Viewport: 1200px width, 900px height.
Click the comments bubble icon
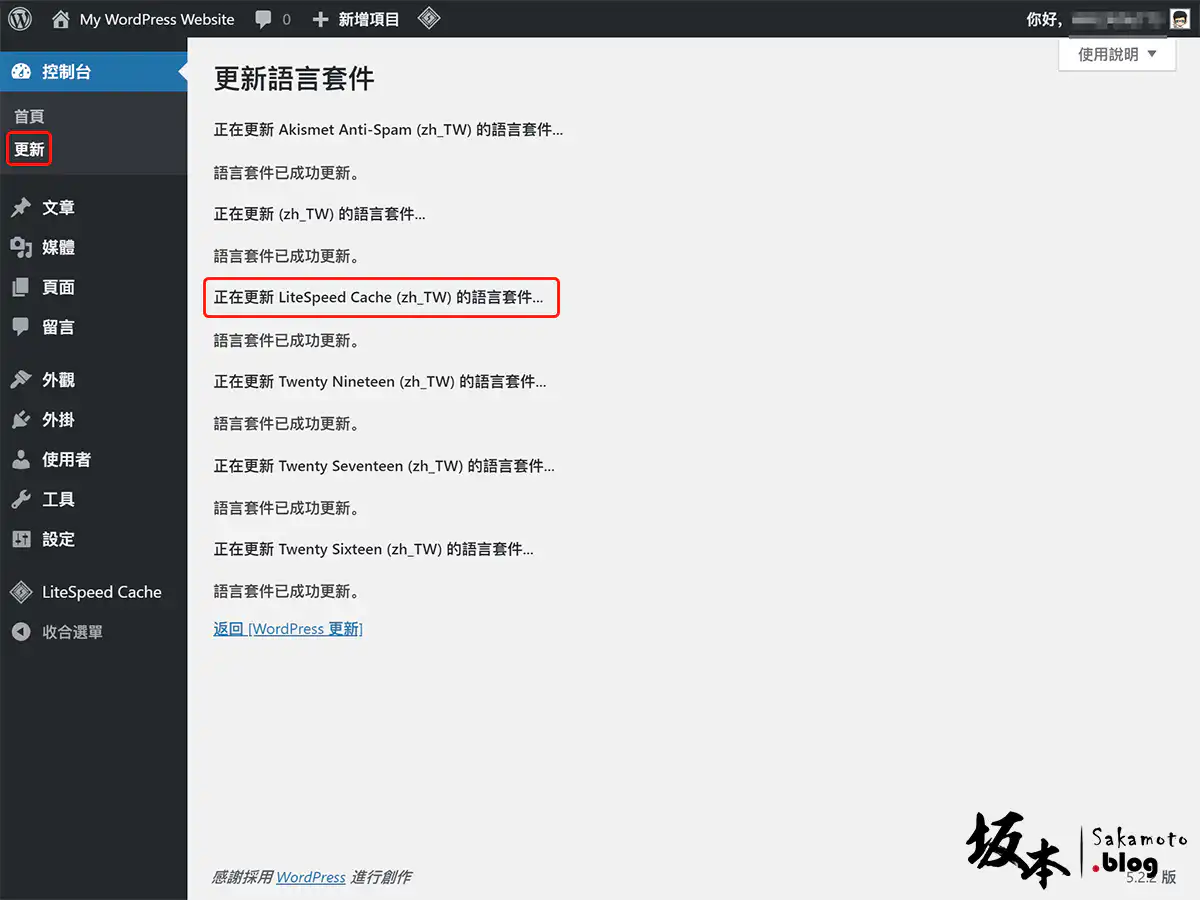click(264, 19)
